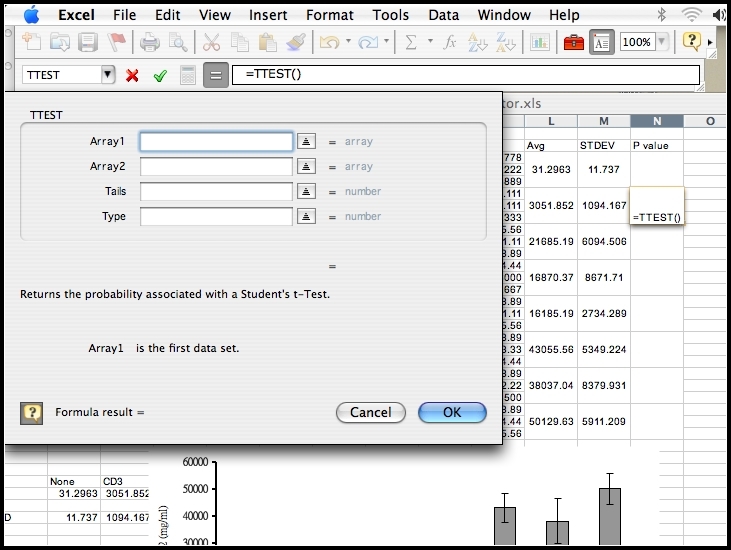731x550 pixels.
Task: Click the calculator icon in formula bar
Action: pyautogui.click(x=187, y=75)
